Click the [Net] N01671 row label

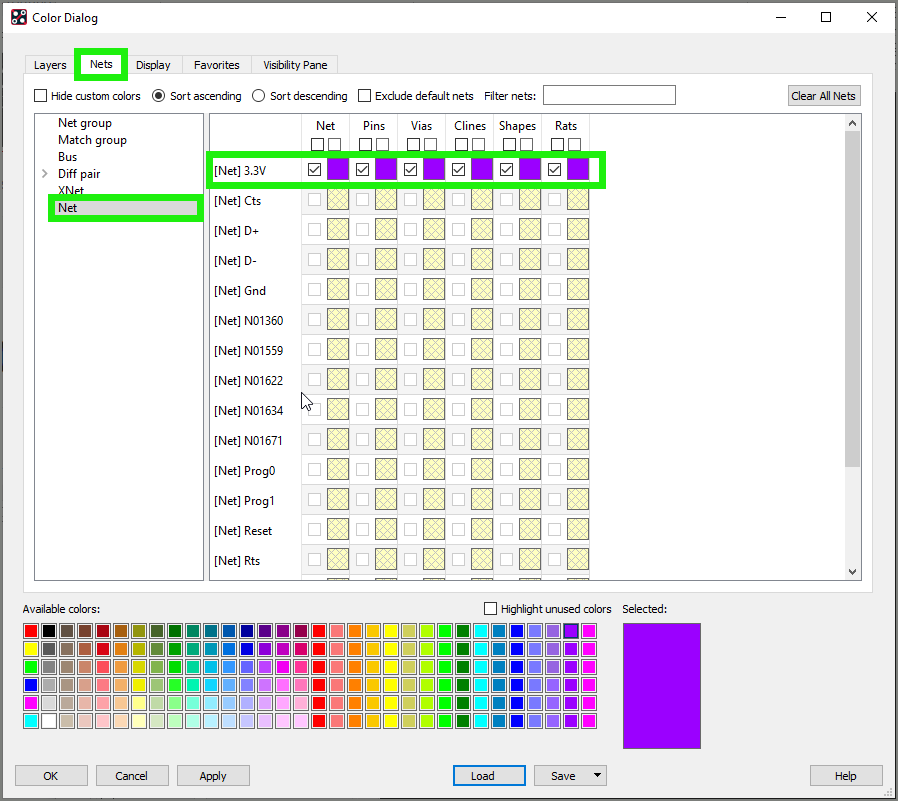[249, 441]
